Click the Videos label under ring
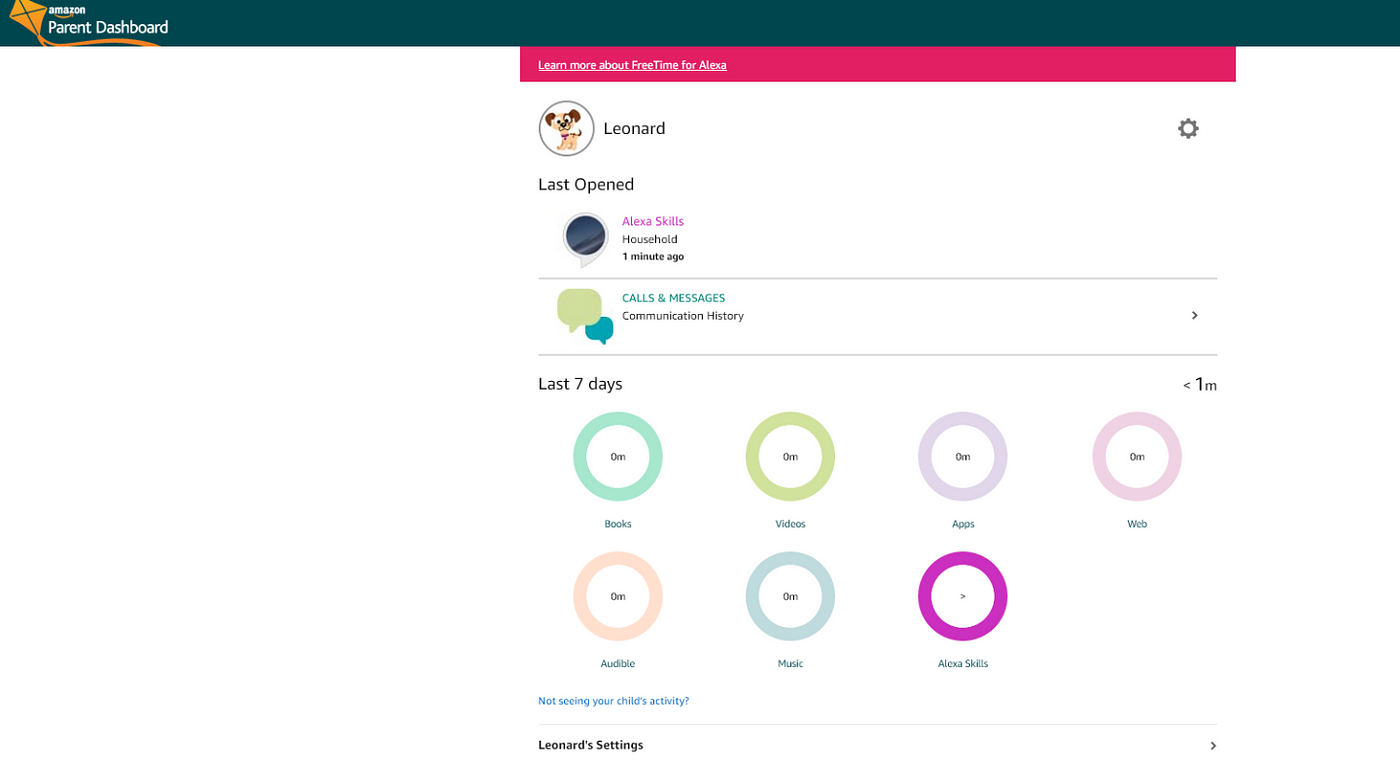 coord(790,524)
